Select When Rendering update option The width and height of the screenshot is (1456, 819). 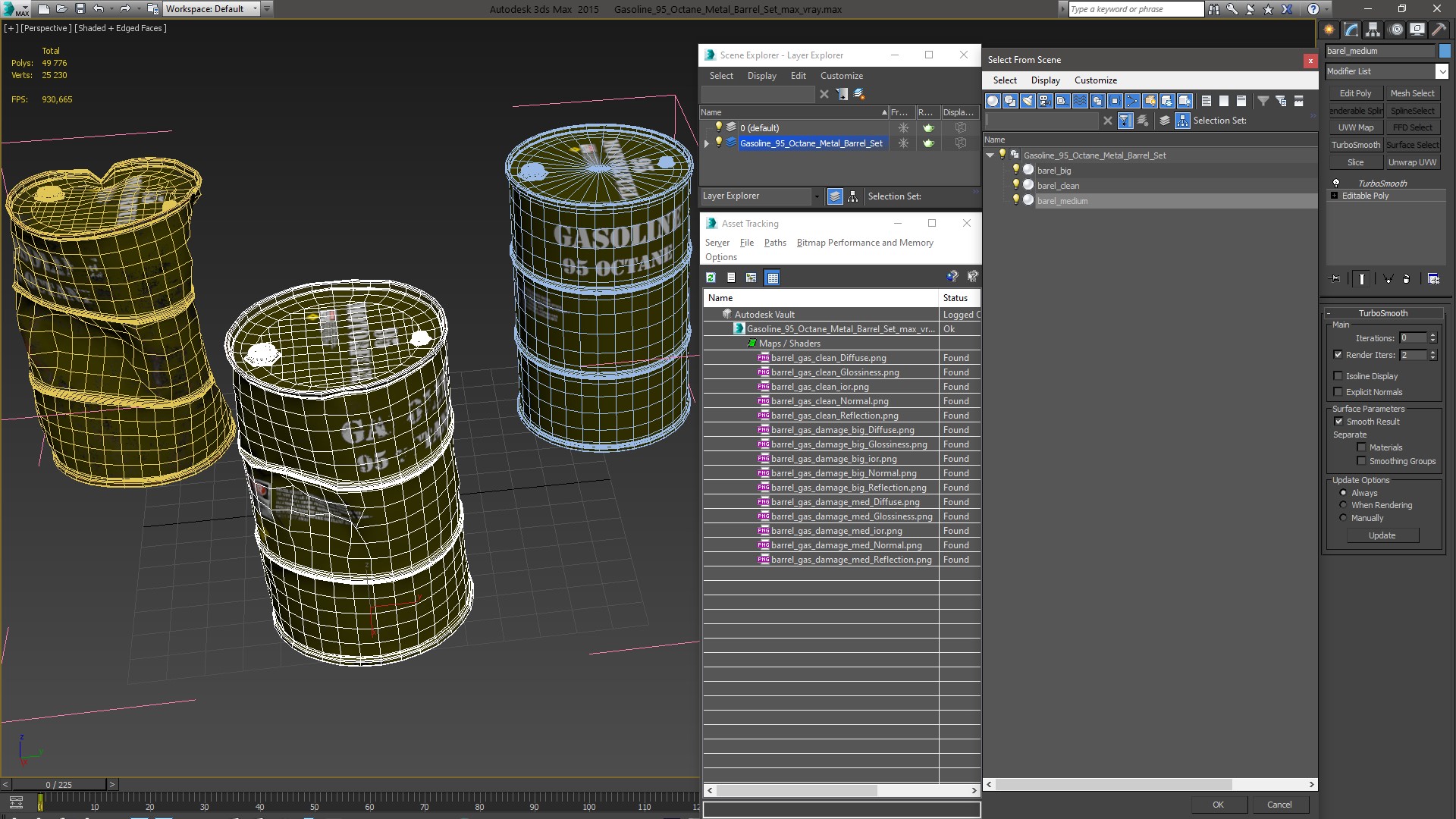pos(1343,505)
